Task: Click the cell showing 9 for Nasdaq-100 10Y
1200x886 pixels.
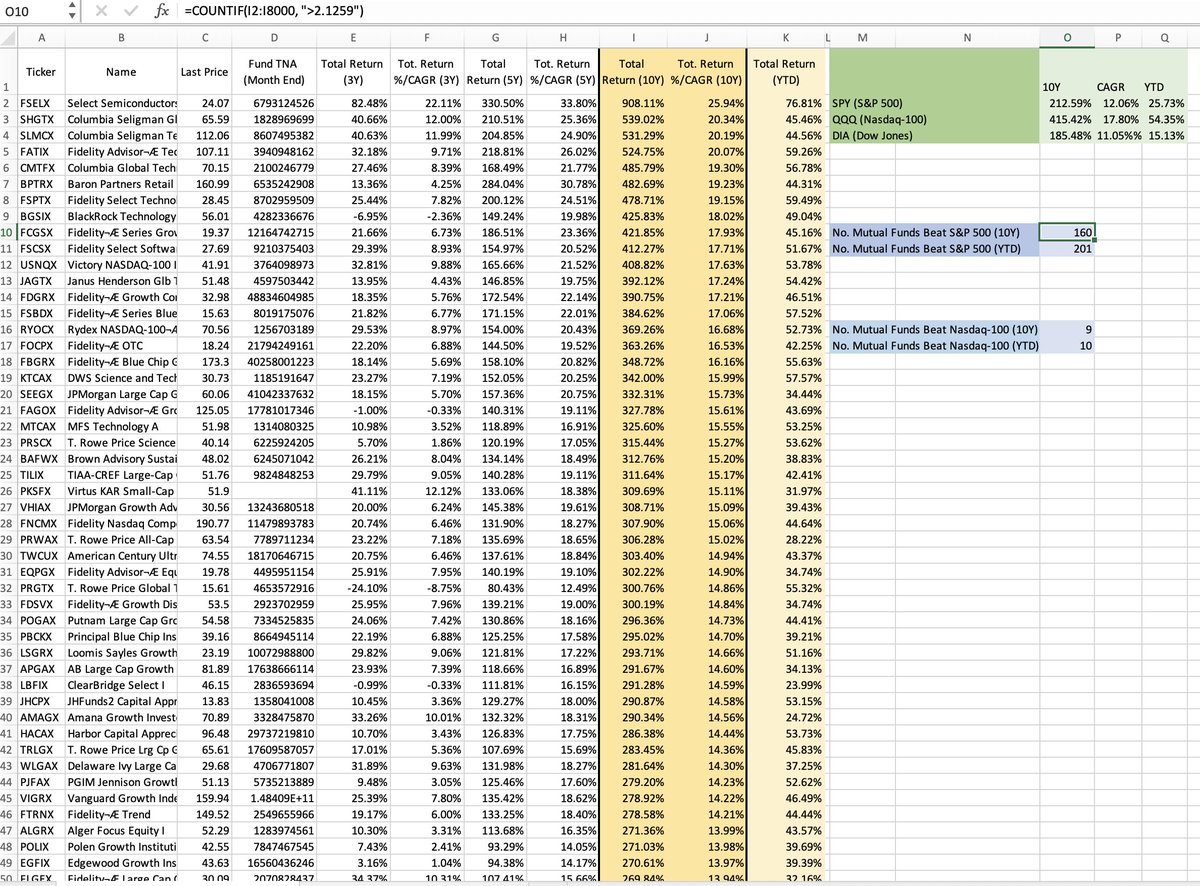Action: (x=1067, y=330)
